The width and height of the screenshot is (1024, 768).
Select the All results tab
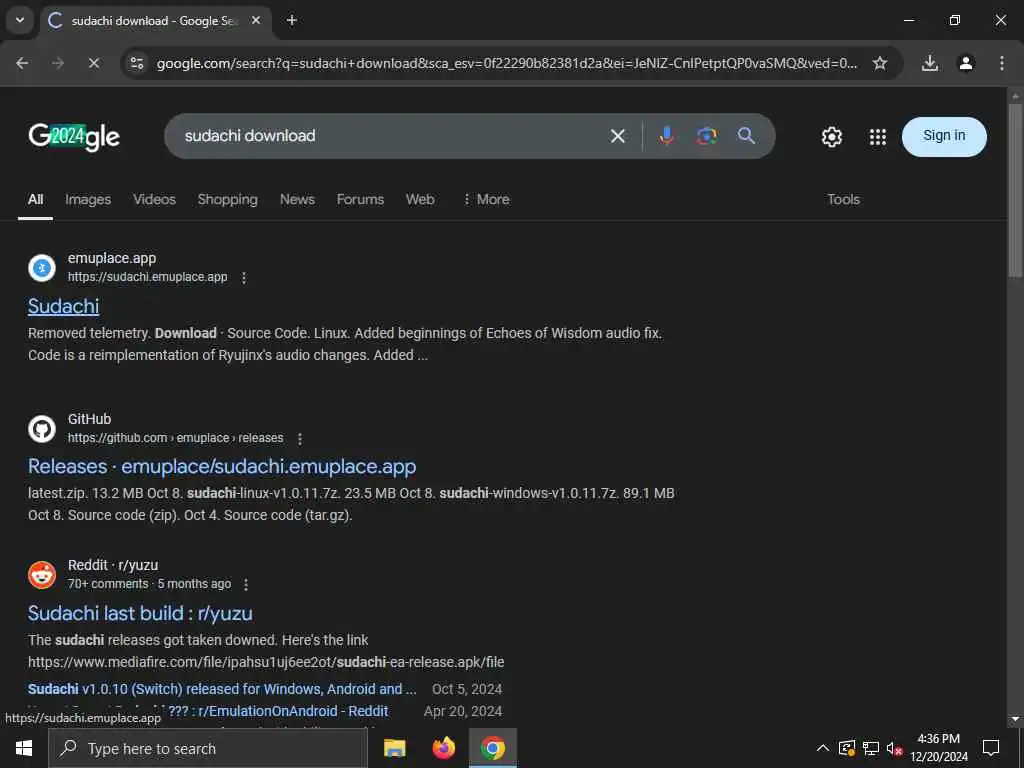tap(35, 200)
